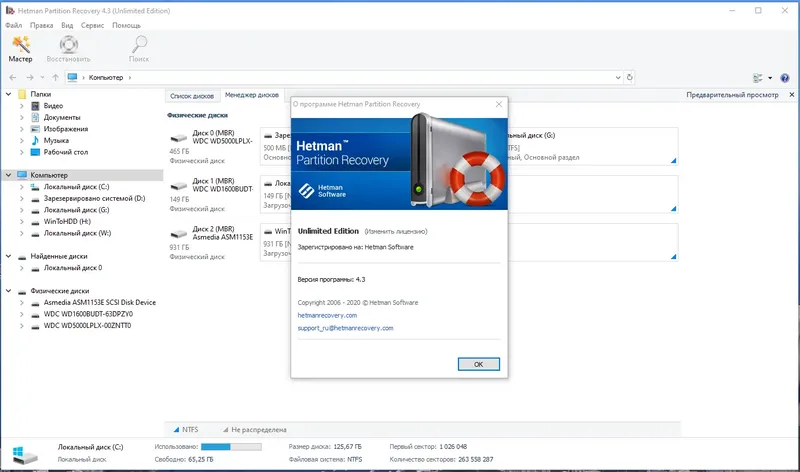Select the Музыка note icon
800x472 pixels.
click(35, 140)
